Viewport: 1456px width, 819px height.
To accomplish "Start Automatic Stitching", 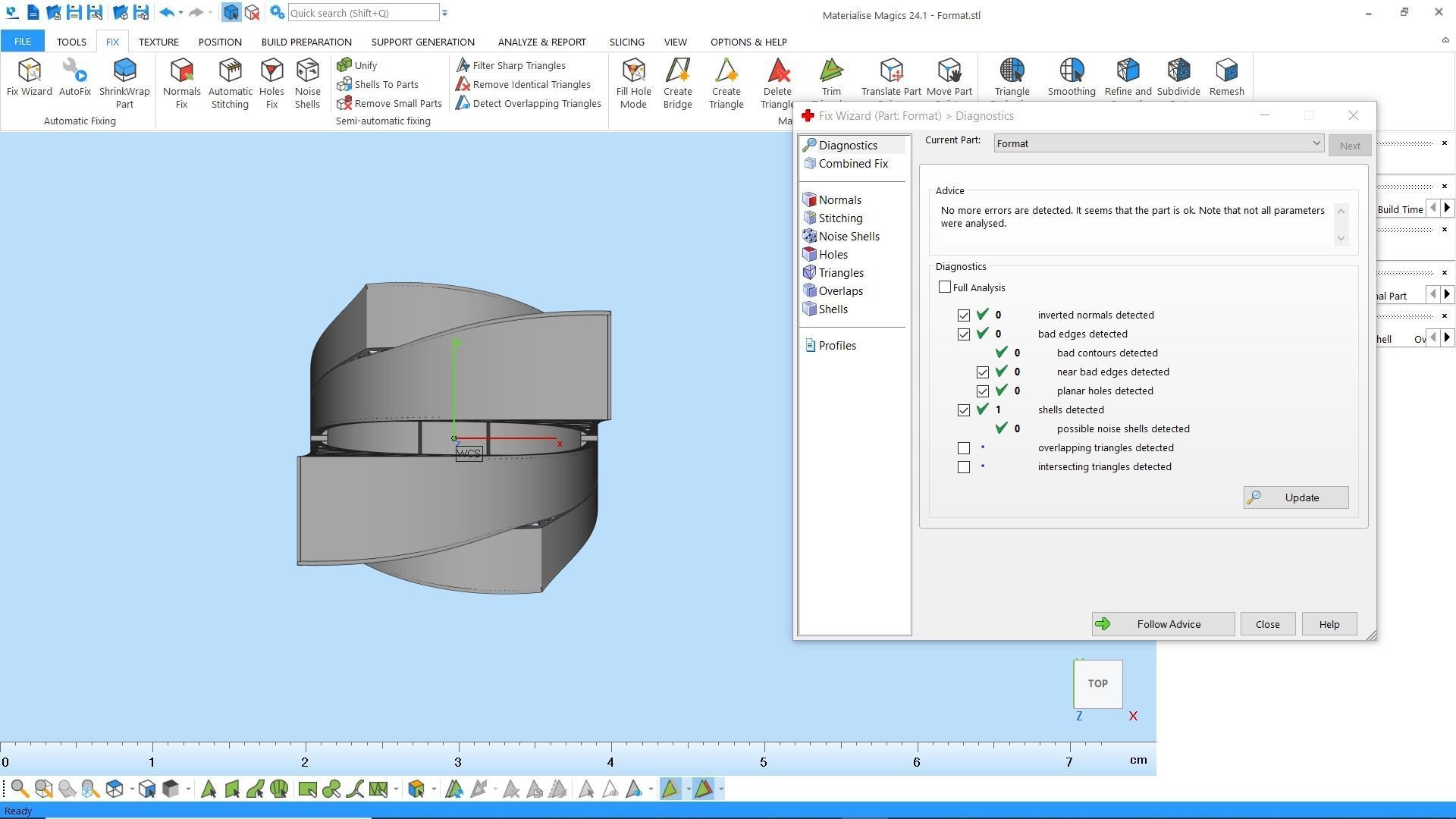I will pos(230,83).
